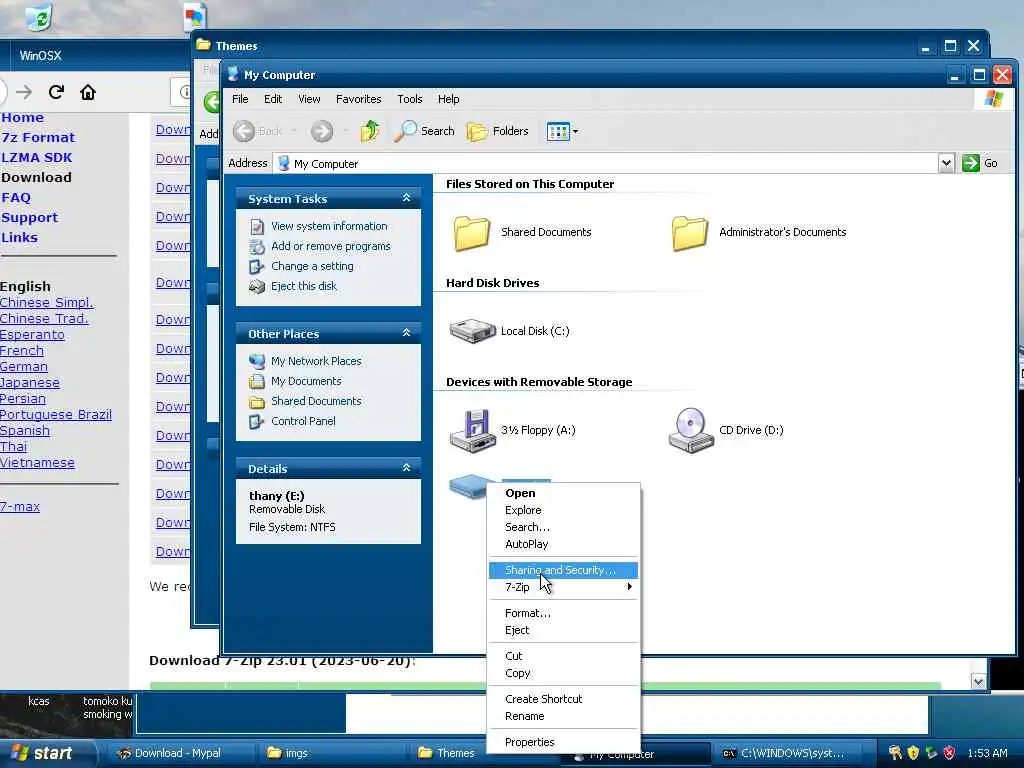Select the CD Drive (D:) icon
Screen dimensions: 1024x768
pyautogui.click(x=691, y=430)
